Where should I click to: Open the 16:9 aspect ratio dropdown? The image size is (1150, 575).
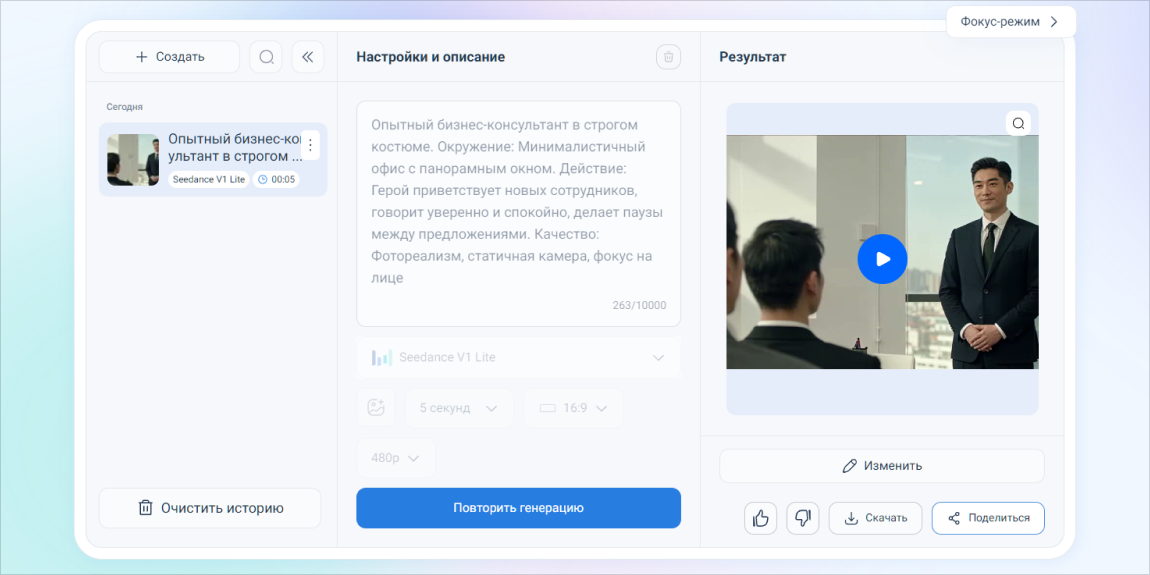point(574,408)
